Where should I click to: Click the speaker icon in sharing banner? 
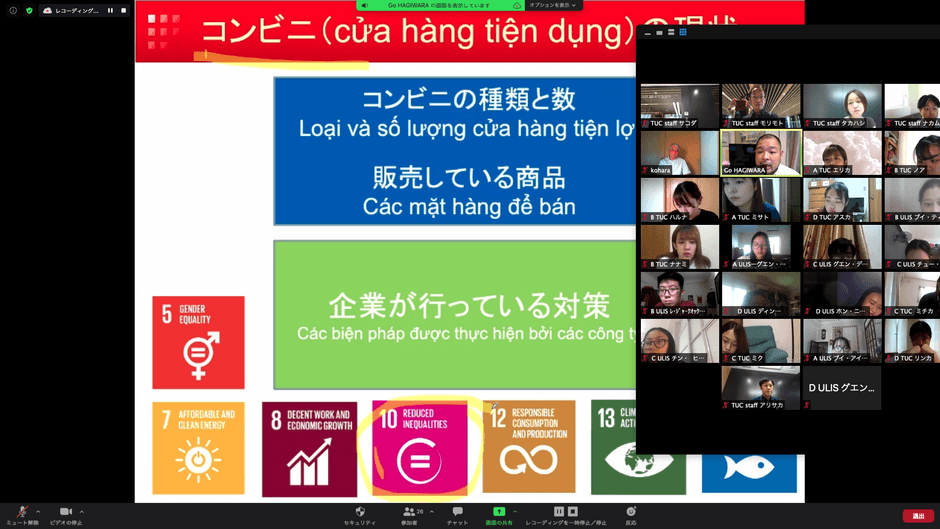(x=366, y=5)
